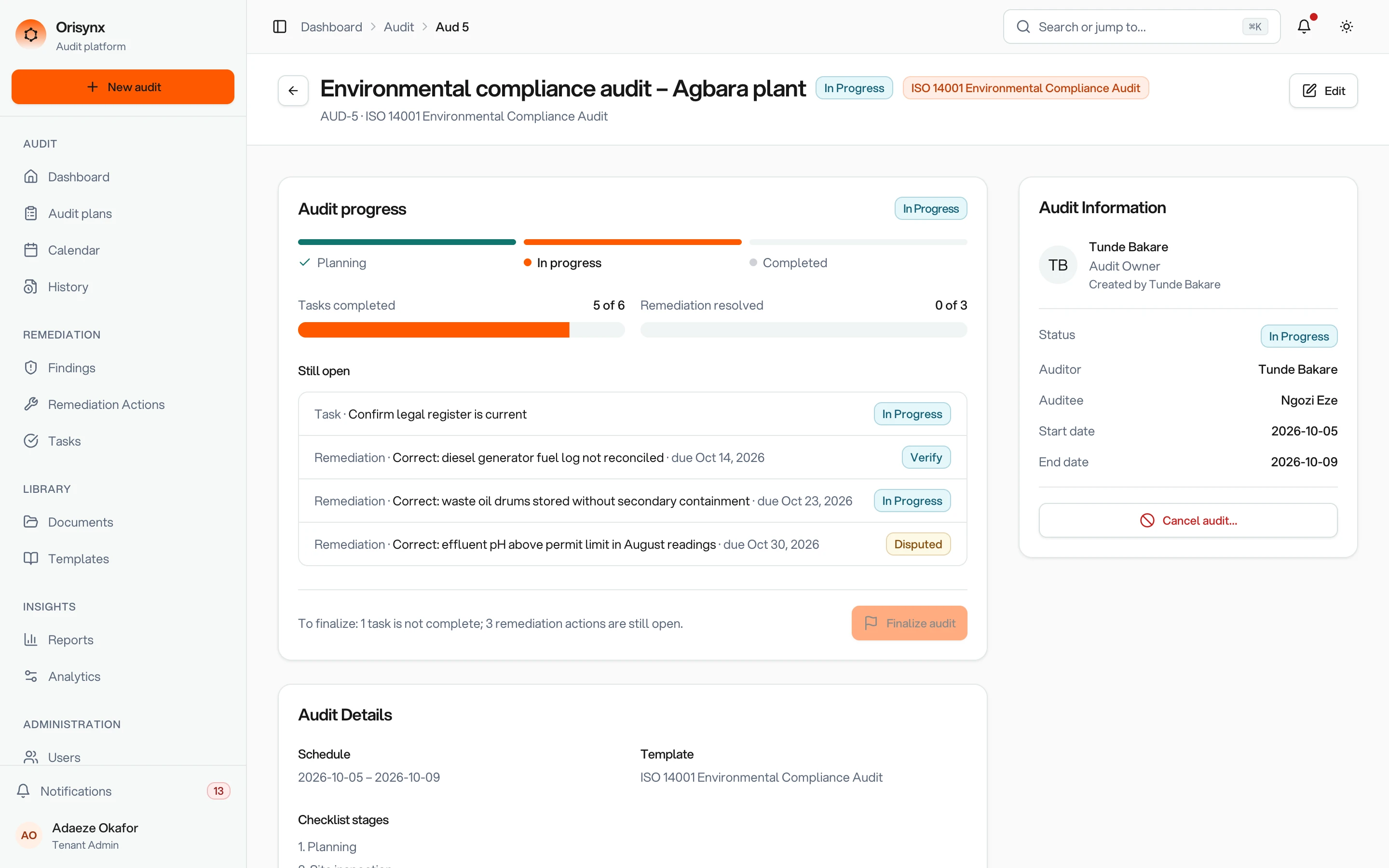
Task: Click the Tasks completed progress bar
Action: 461,330
